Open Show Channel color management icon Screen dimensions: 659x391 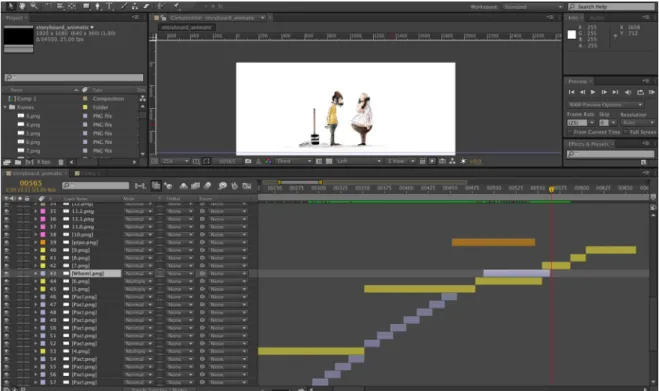coord(268,161)
